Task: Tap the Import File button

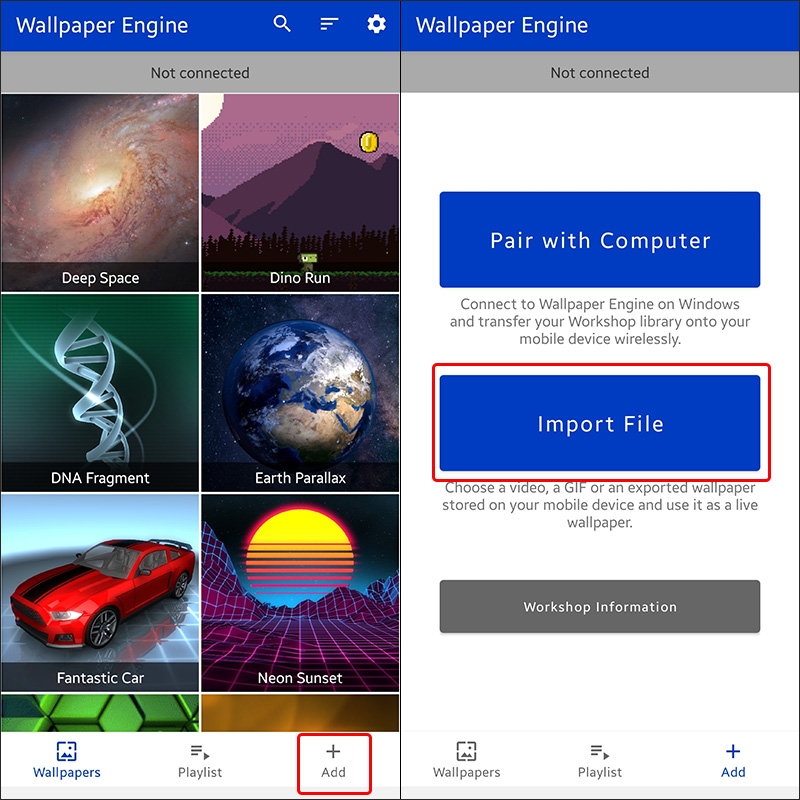Action: [599, 423]
